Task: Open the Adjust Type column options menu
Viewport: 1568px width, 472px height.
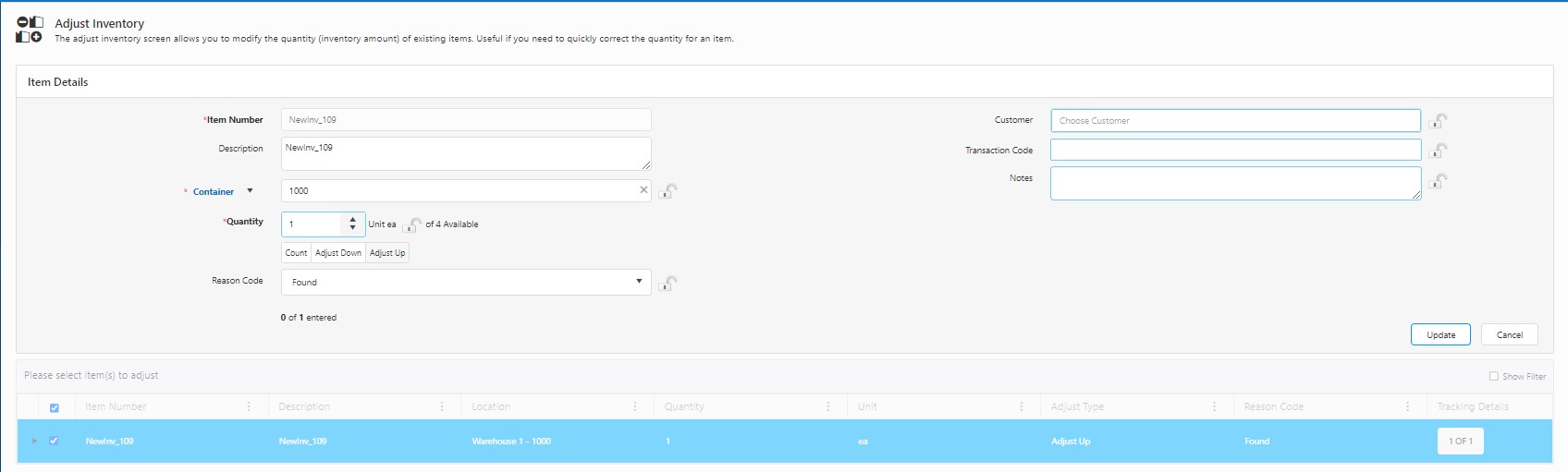Action: click(x=1214, y=406)
